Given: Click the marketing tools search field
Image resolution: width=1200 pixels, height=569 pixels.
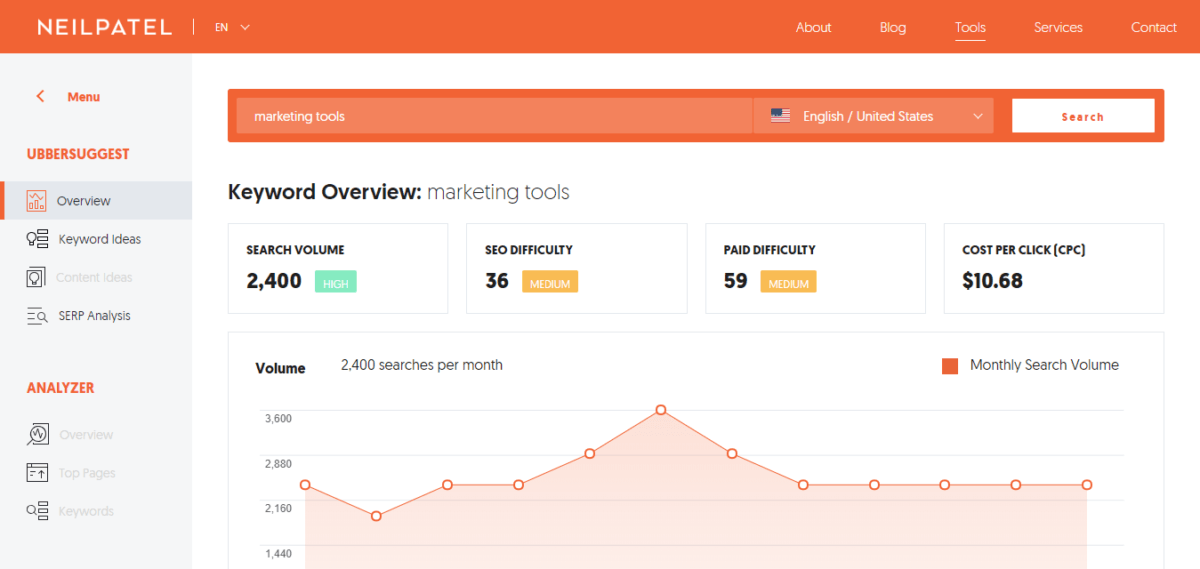Looking at the screenshot, I should click(494, 116).
